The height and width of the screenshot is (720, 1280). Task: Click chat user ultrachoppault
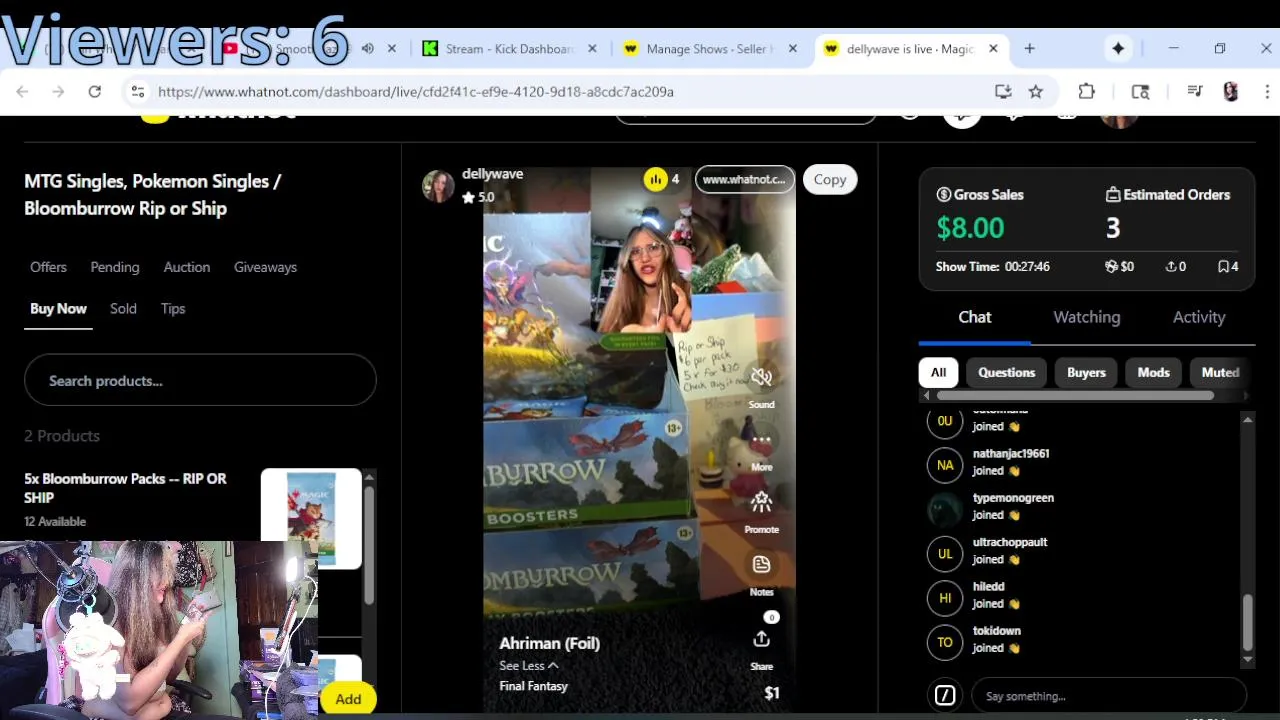click(x=1010, y=542)
